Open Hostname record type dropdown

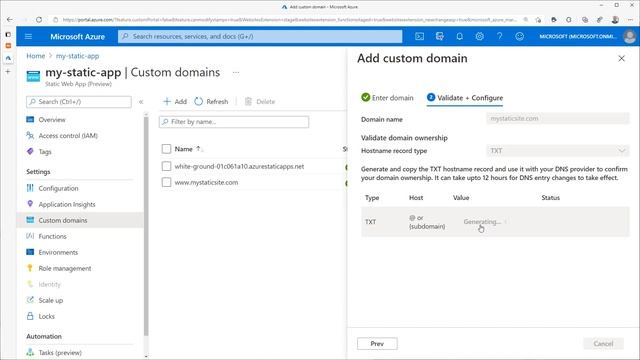click(x=558, y=151)
